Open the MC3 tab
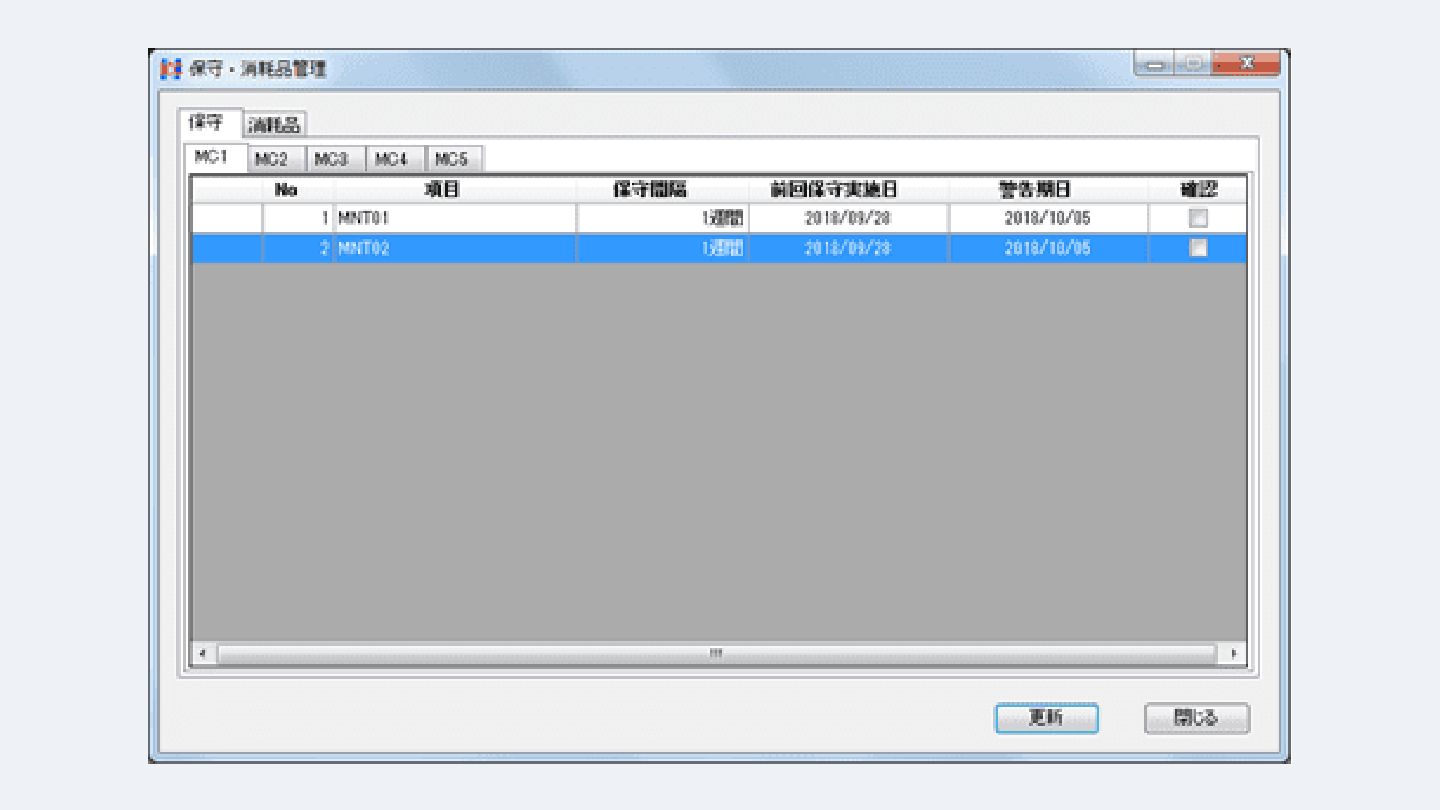 [333, 159]
